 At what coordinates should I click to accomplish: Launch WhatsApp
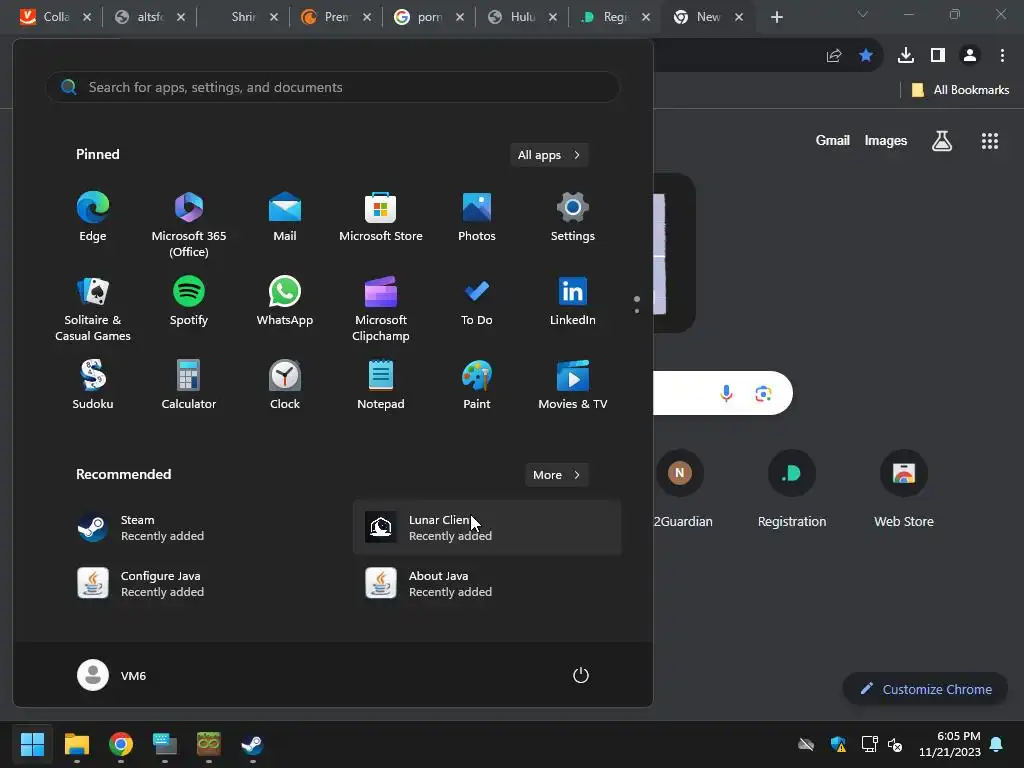pos(285,301)
